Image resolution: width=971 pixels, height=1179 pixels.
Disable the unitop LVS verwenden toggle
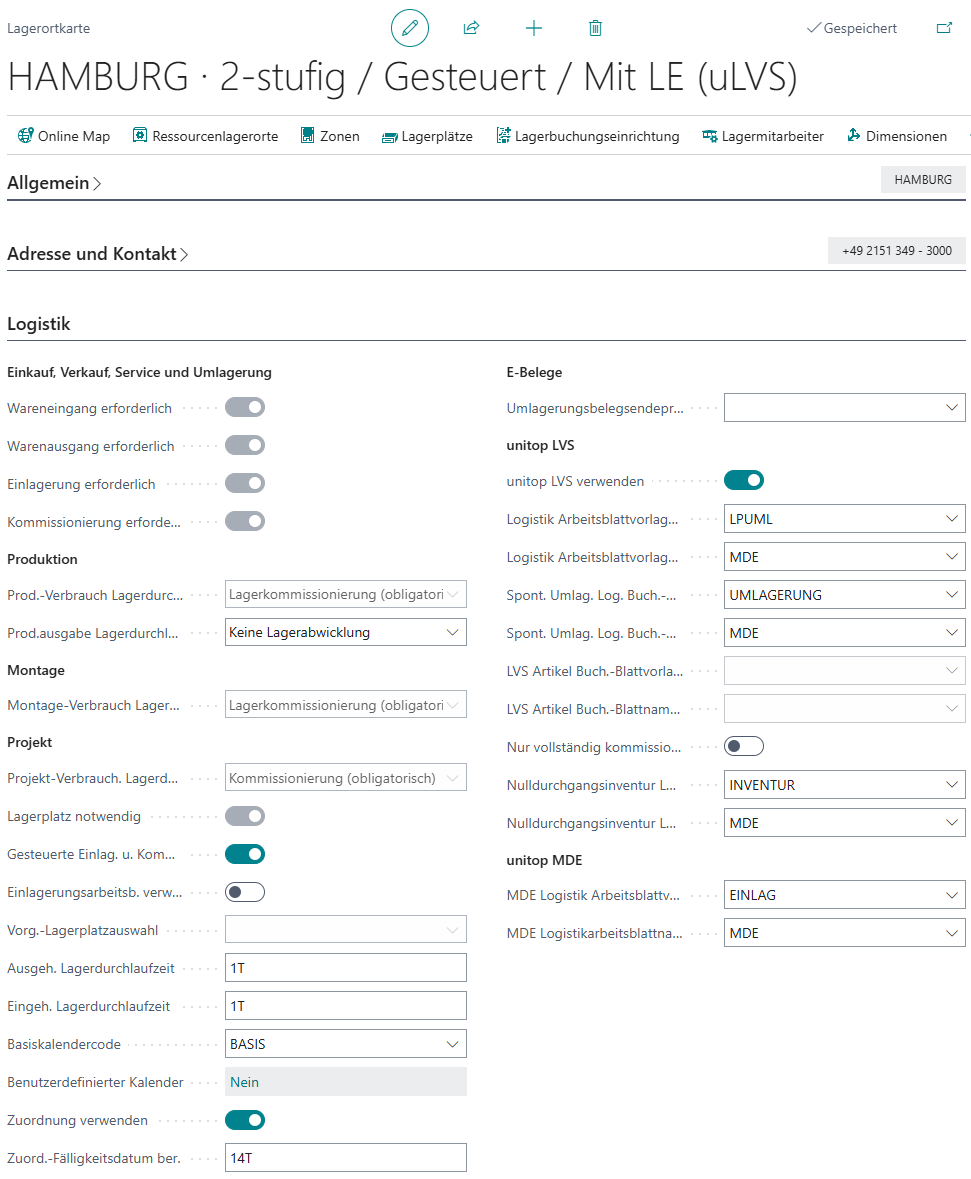(743, 481)
